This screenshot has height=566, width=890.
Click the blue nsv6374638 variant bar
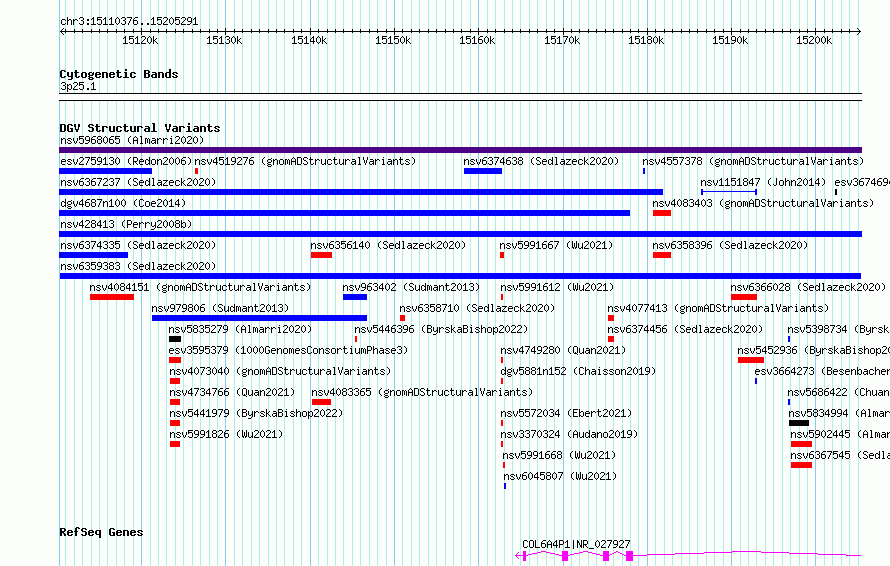(x=483, y=171)
